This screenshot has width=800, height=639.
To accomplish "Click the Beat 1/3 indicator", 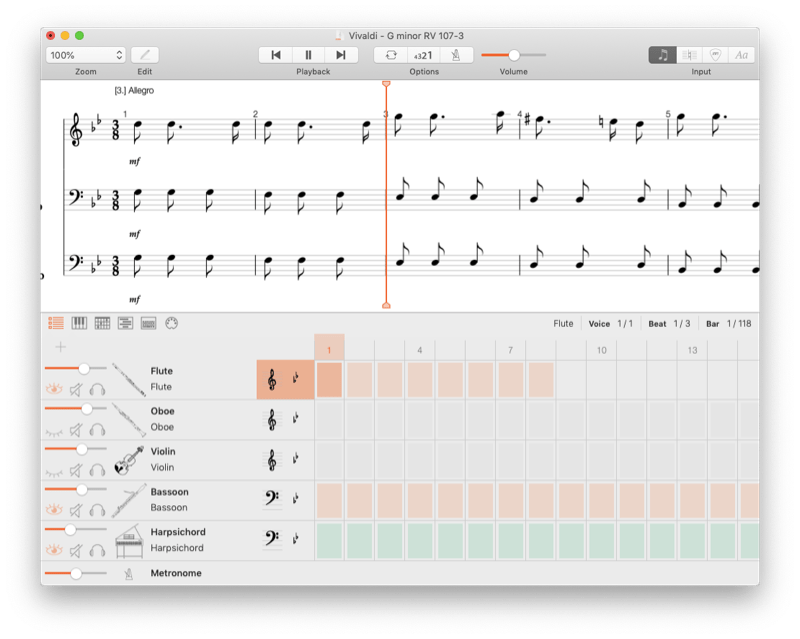I will (x=669, y=324).
